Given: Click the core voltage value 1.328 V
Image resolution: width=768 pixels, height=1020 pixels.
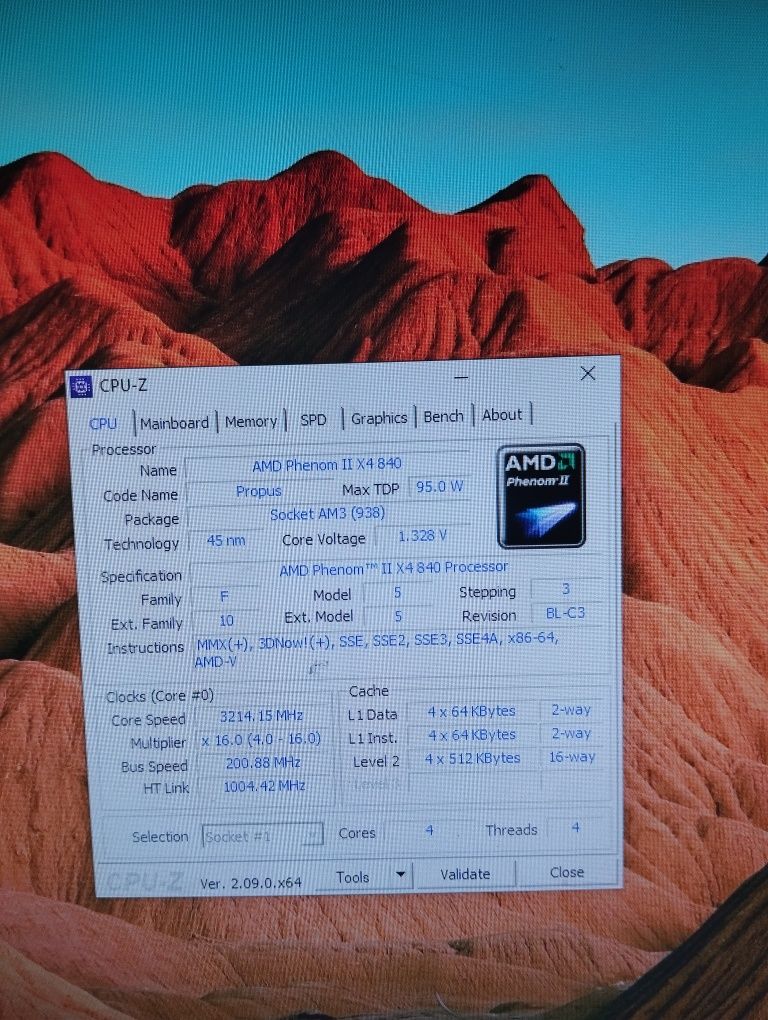Looking at the screenshot, I should tap(423, 536).
